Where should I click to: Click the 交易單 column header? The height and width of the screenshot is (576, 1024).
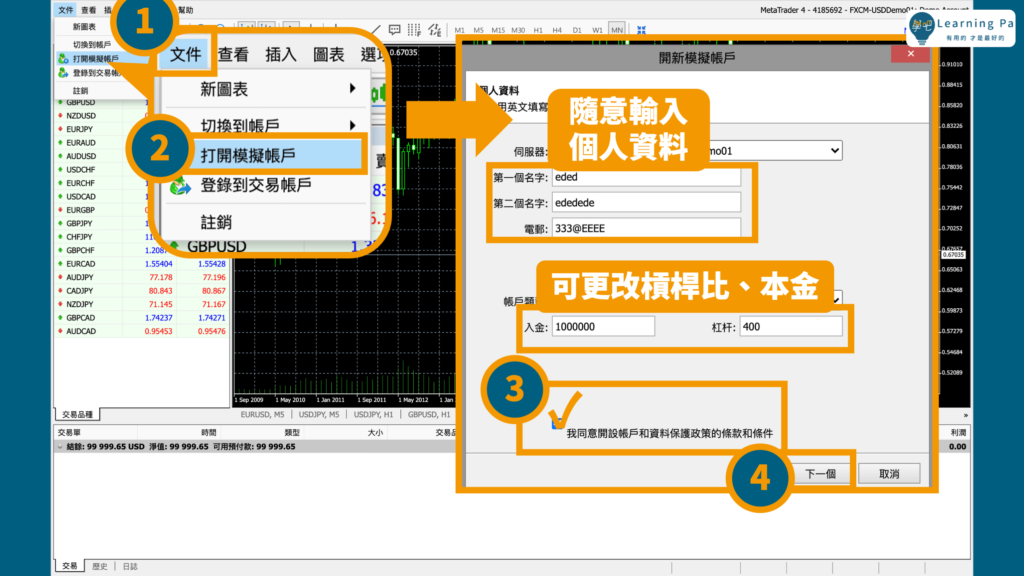pyautogui.click(x=69, y=432)
